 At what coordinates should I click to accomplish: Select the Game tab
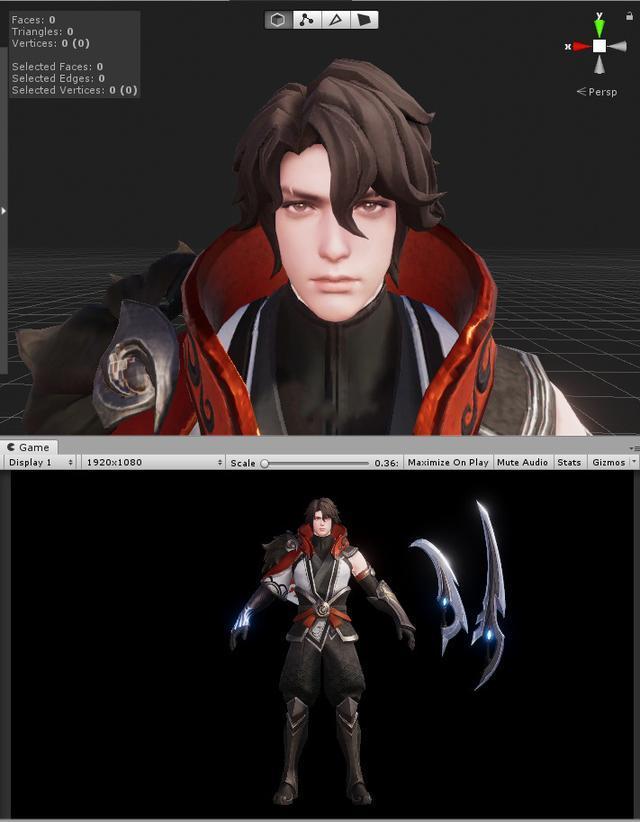(28, 447)
